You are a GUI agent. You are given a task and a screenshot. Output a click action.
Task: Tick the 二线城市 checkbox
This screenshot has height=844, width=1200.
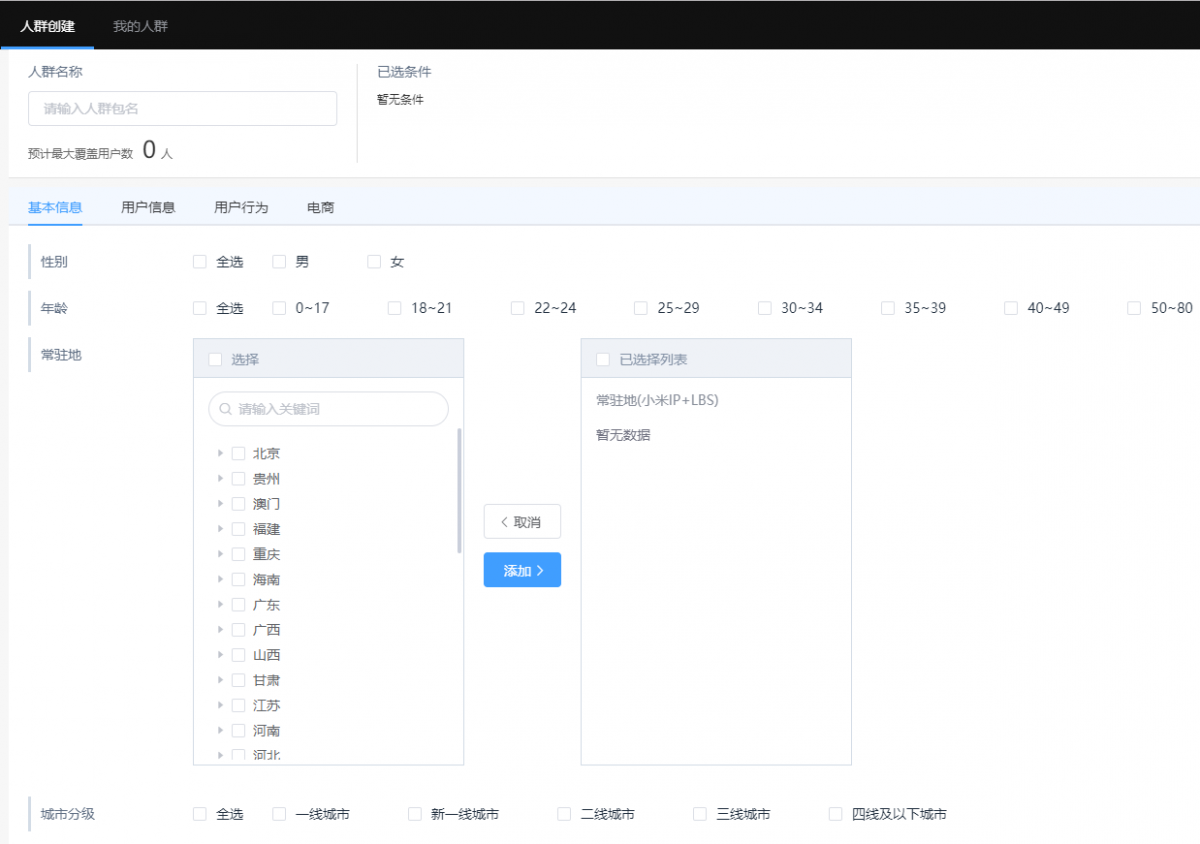pyautogui.click(x=564, y=814)
